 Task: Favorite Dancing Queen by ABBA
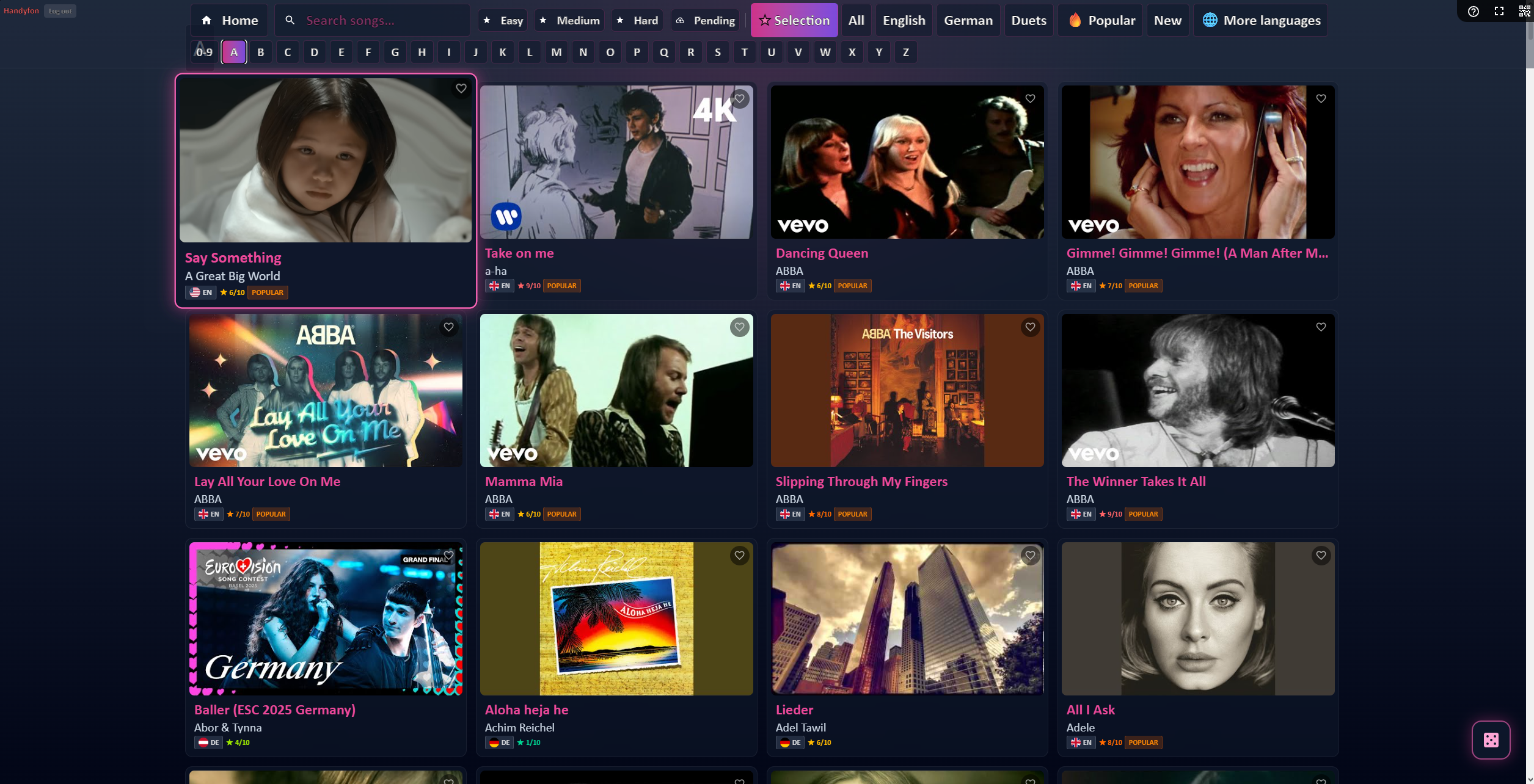tap(1030, 98)
